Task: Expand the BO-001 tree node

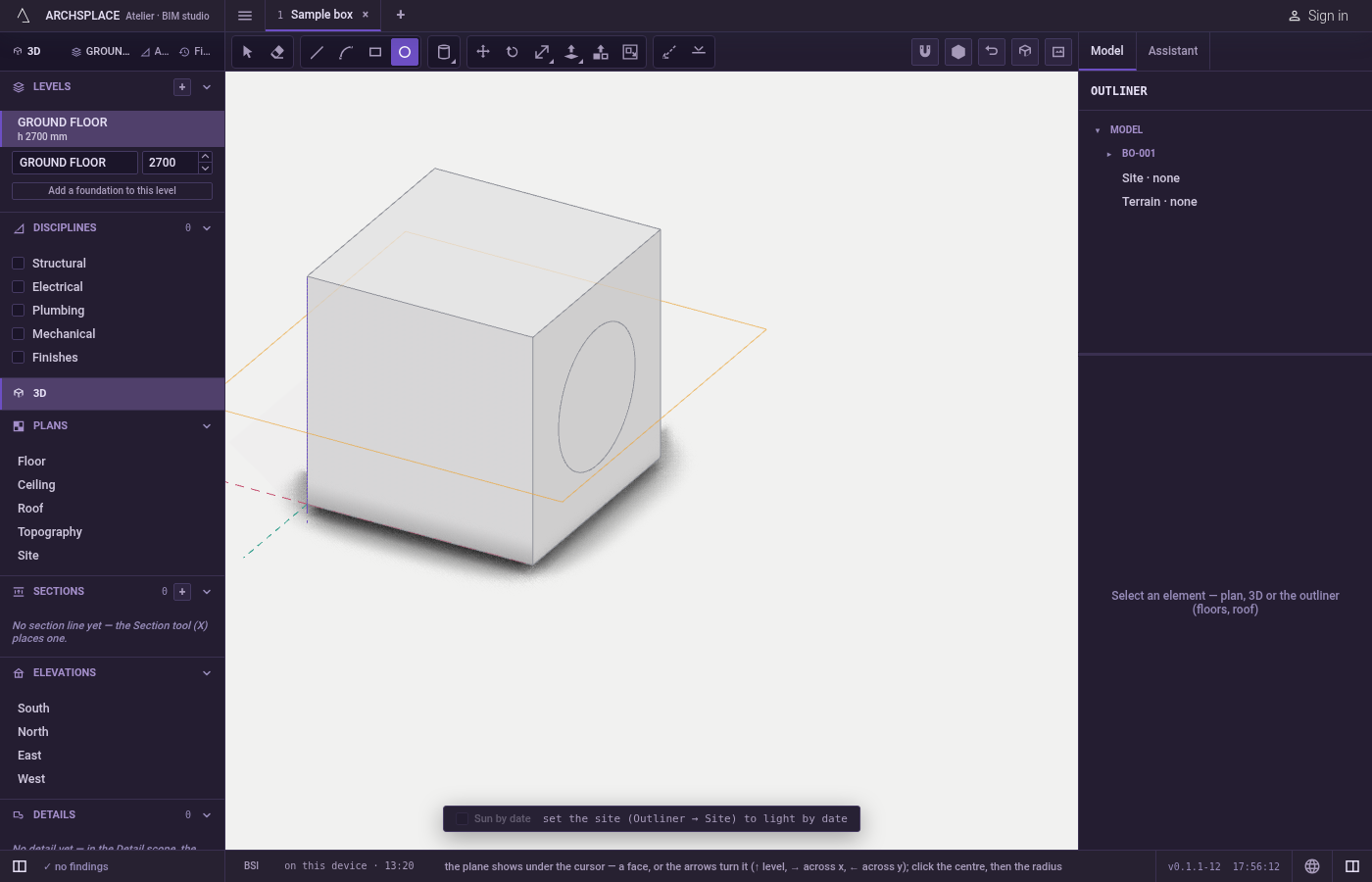Action: pyautogui.click(x=1109, y=154)
